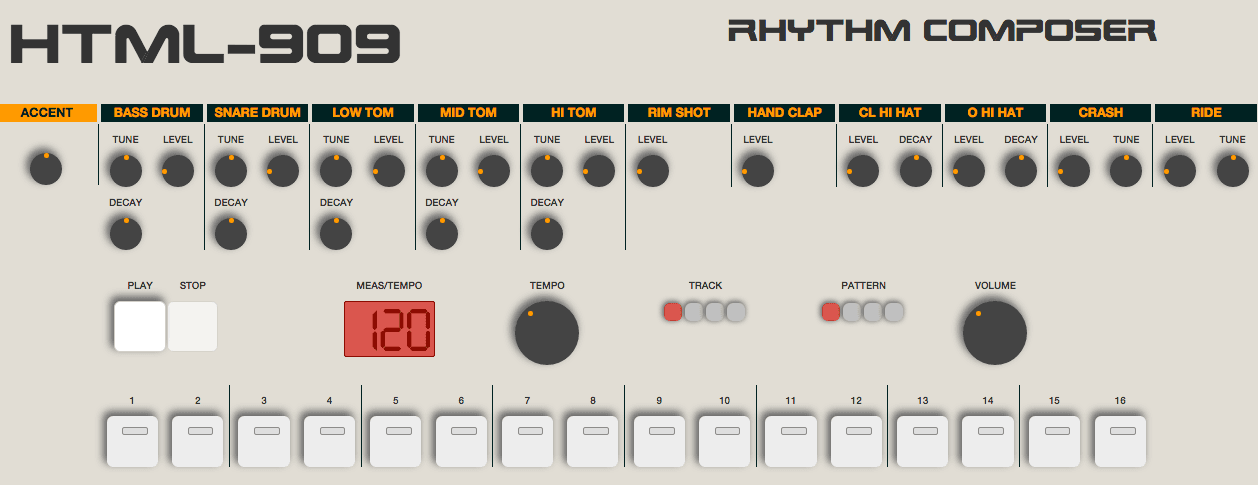Select the fourth Pattern button
Screen dimensions: 1258x485
(x=894, y=312)
